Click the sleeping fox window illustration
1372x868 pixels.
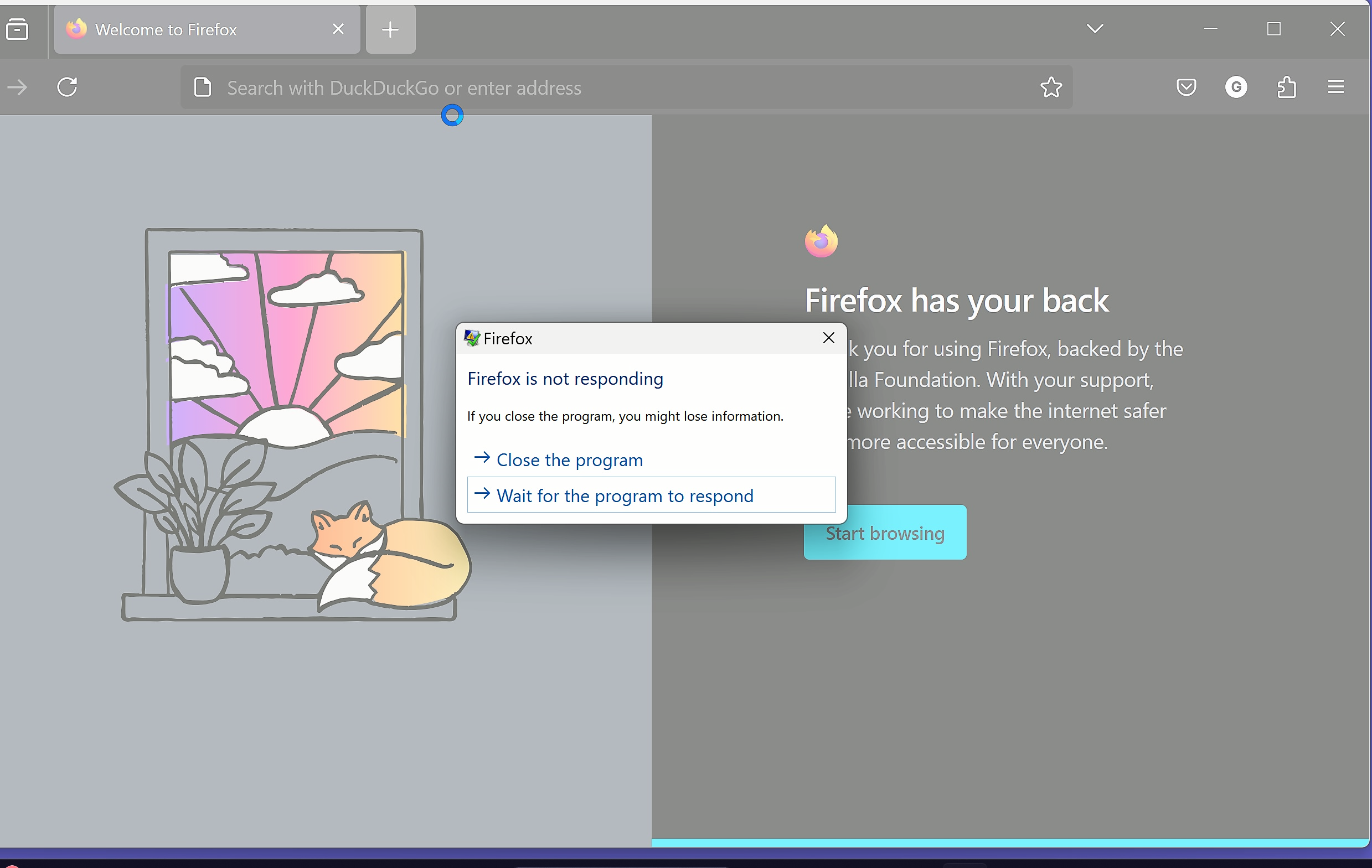click(x=292, y=425)
